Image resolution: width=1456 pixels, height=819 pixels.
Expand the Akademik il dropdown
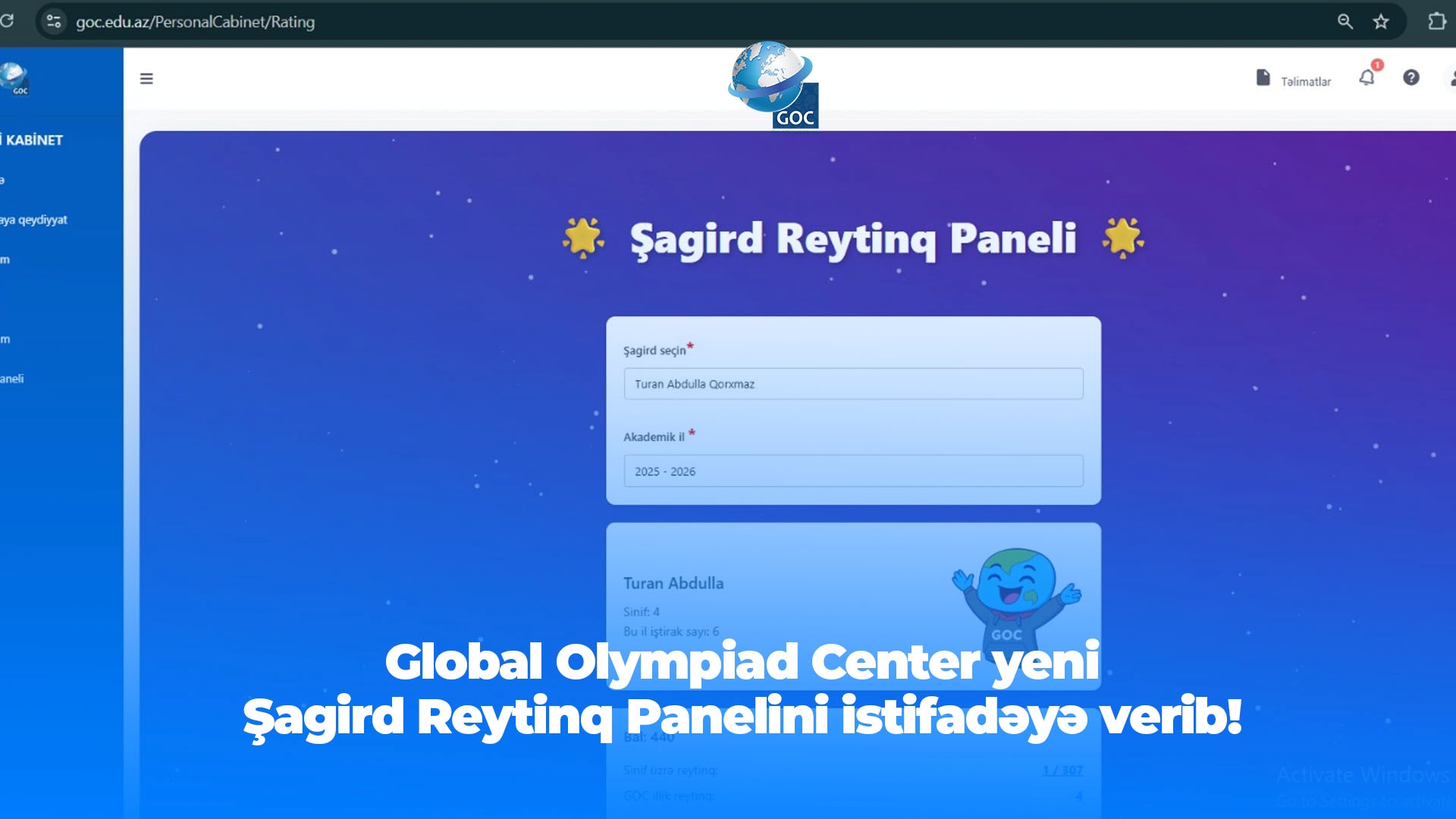coord(853,471)
